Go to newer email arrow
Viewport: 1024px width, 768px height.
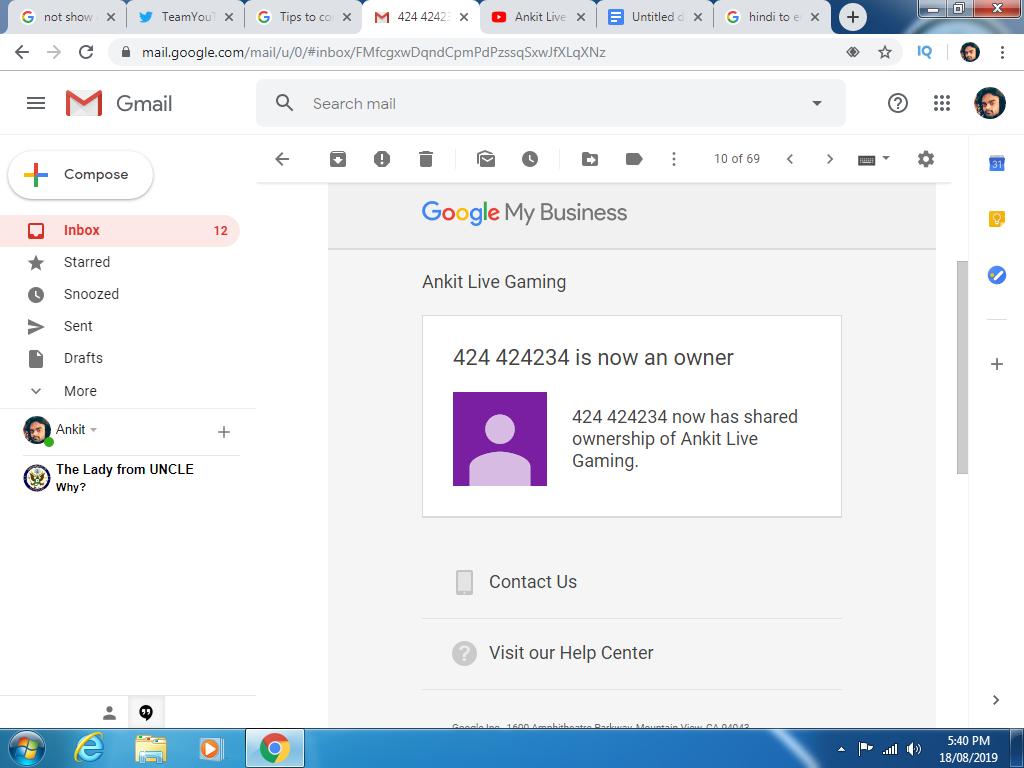[x=790, y=159]
